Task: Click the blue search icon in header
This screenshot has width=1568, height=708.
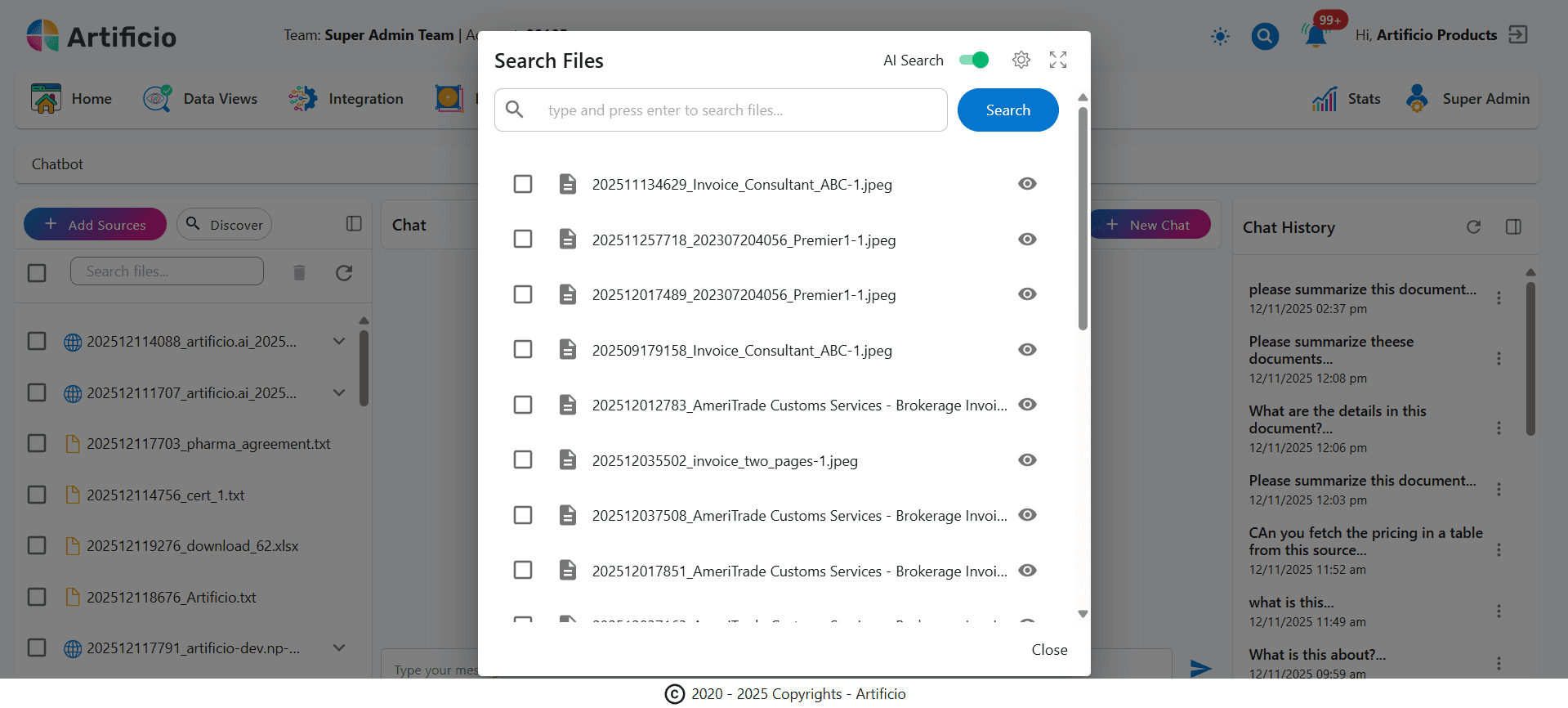Action: pyautogui.click(x=1265, y=36)
